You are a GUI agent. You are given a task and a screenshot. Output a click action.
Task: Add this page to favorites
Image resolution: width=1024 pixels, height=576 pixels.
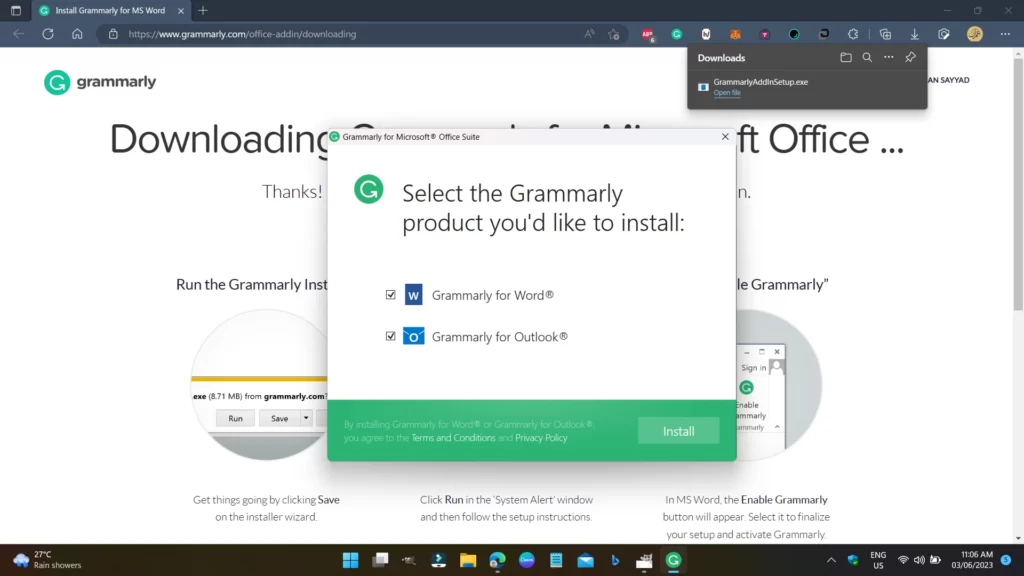(x=613, y=34)
